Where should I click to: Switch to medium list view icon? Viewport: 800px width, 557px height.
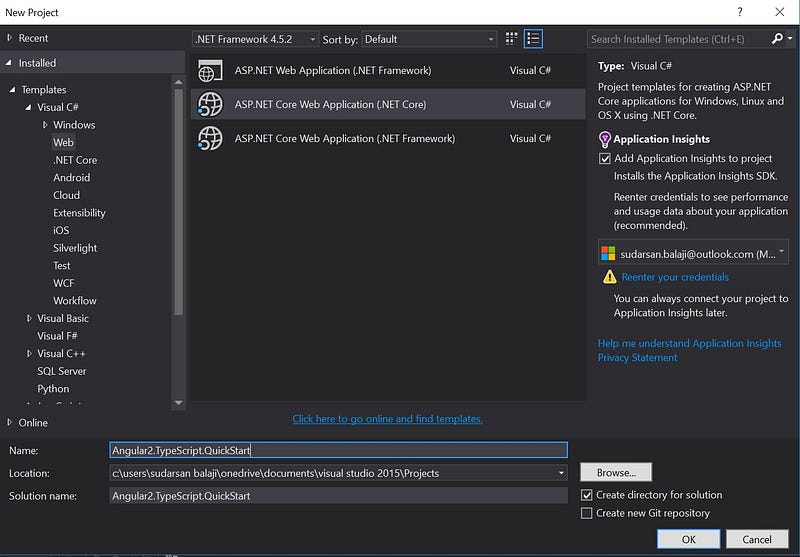[x=533, y=39]
